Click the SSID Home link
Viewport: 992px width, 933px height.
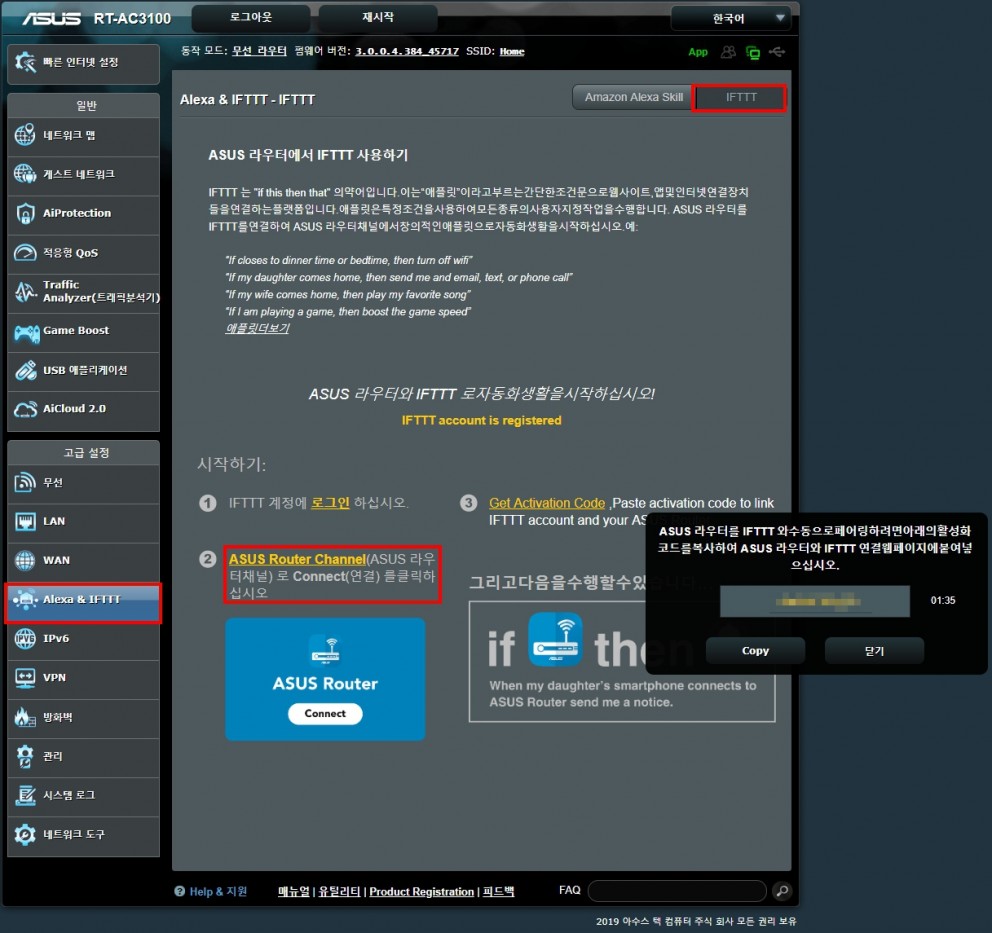pyautogui.click(x=512, y=51)
